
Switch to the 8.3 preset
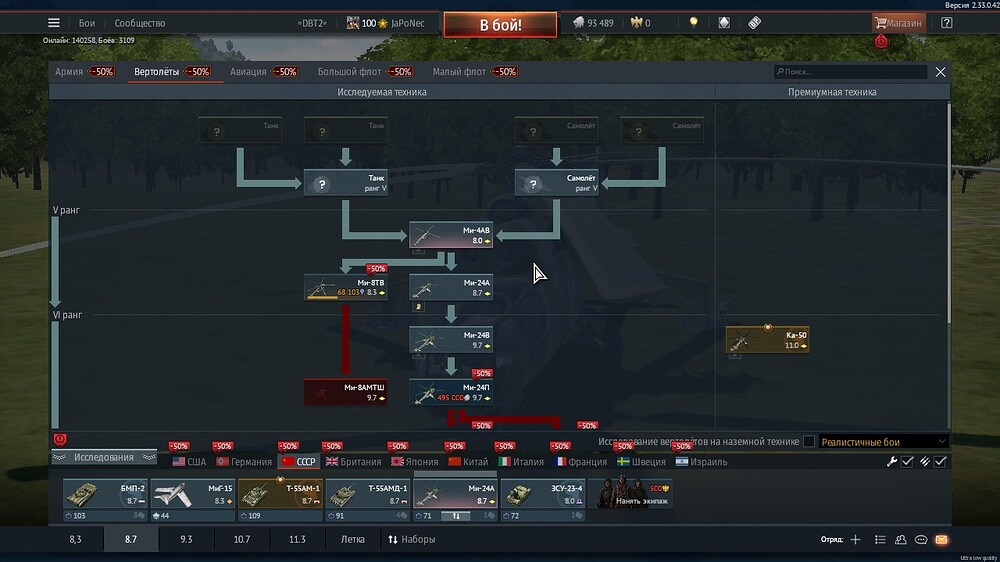click(x=75, y=539)
